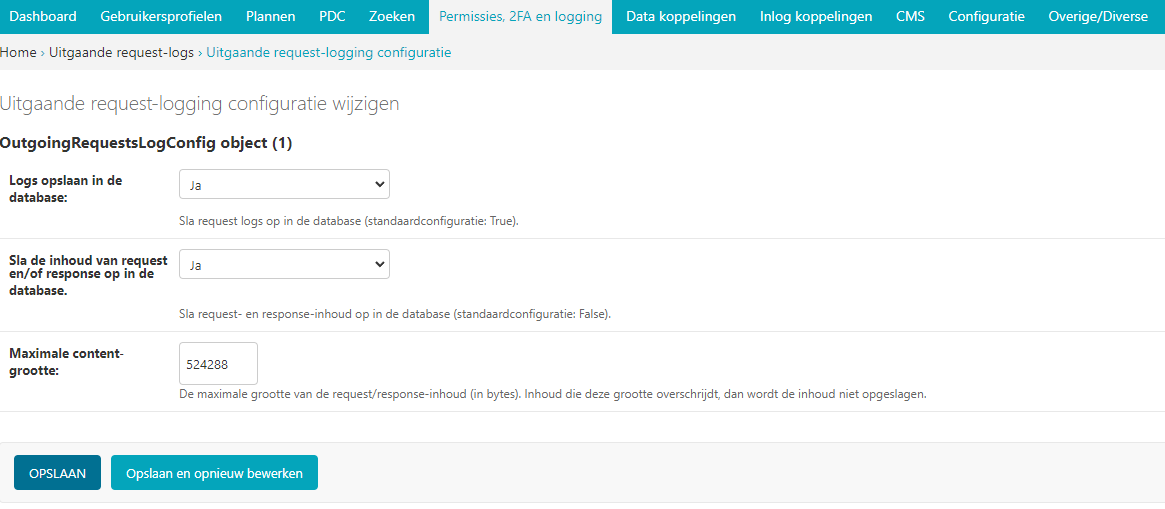The height and width of the screenshot is (509, 1165).
Task: Open the CMS menu item
Action: (910, 16)
